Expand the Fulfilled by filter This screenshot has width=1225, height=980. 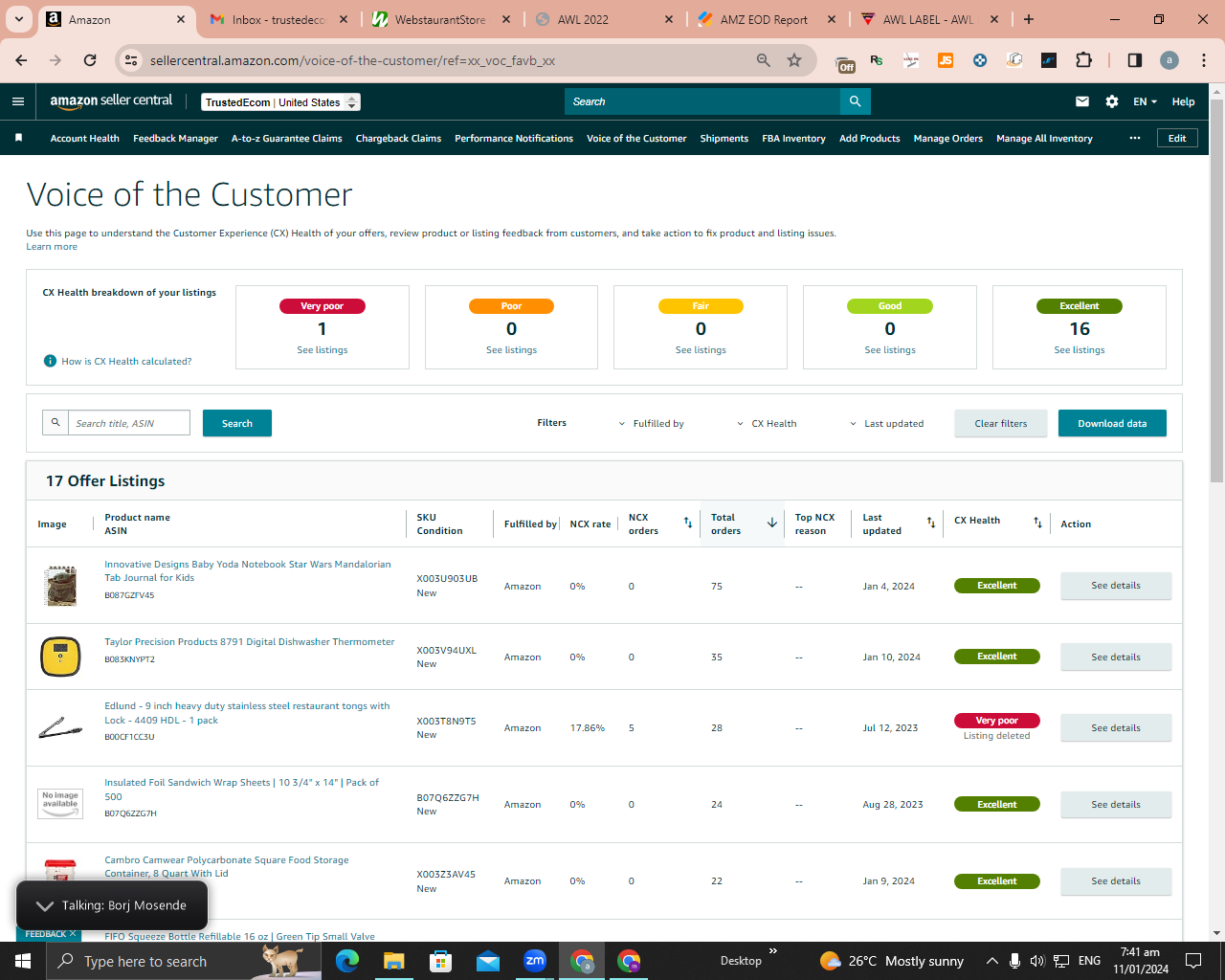pyautogui.click(x=651, y=423)
